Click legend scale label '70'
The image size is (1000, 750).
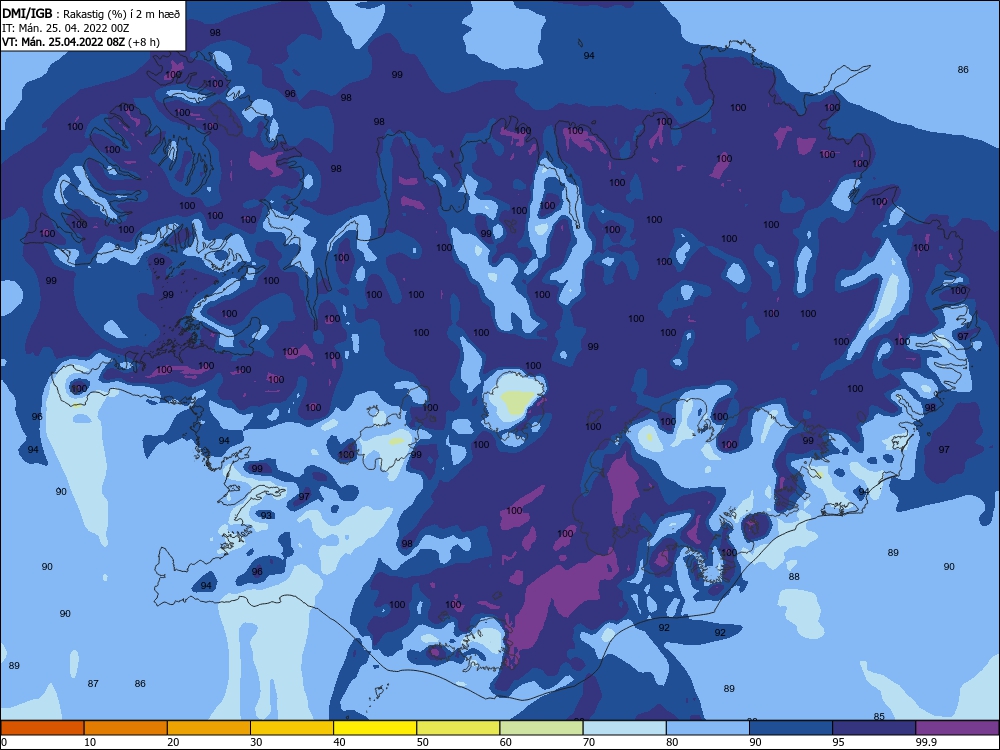589,742
